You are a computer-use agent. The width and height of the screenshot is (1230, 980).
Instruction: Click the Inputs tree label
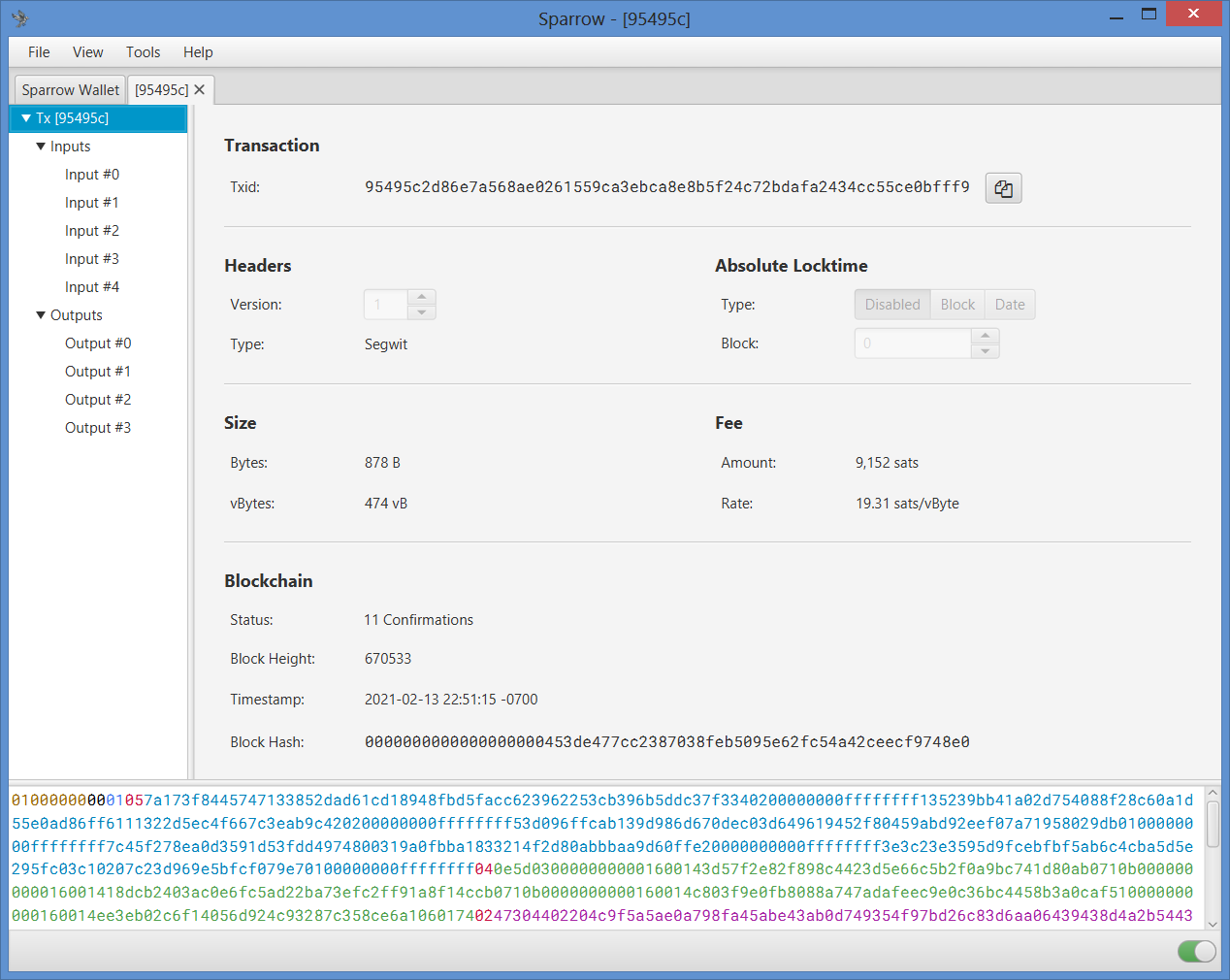tap(70, 147)
